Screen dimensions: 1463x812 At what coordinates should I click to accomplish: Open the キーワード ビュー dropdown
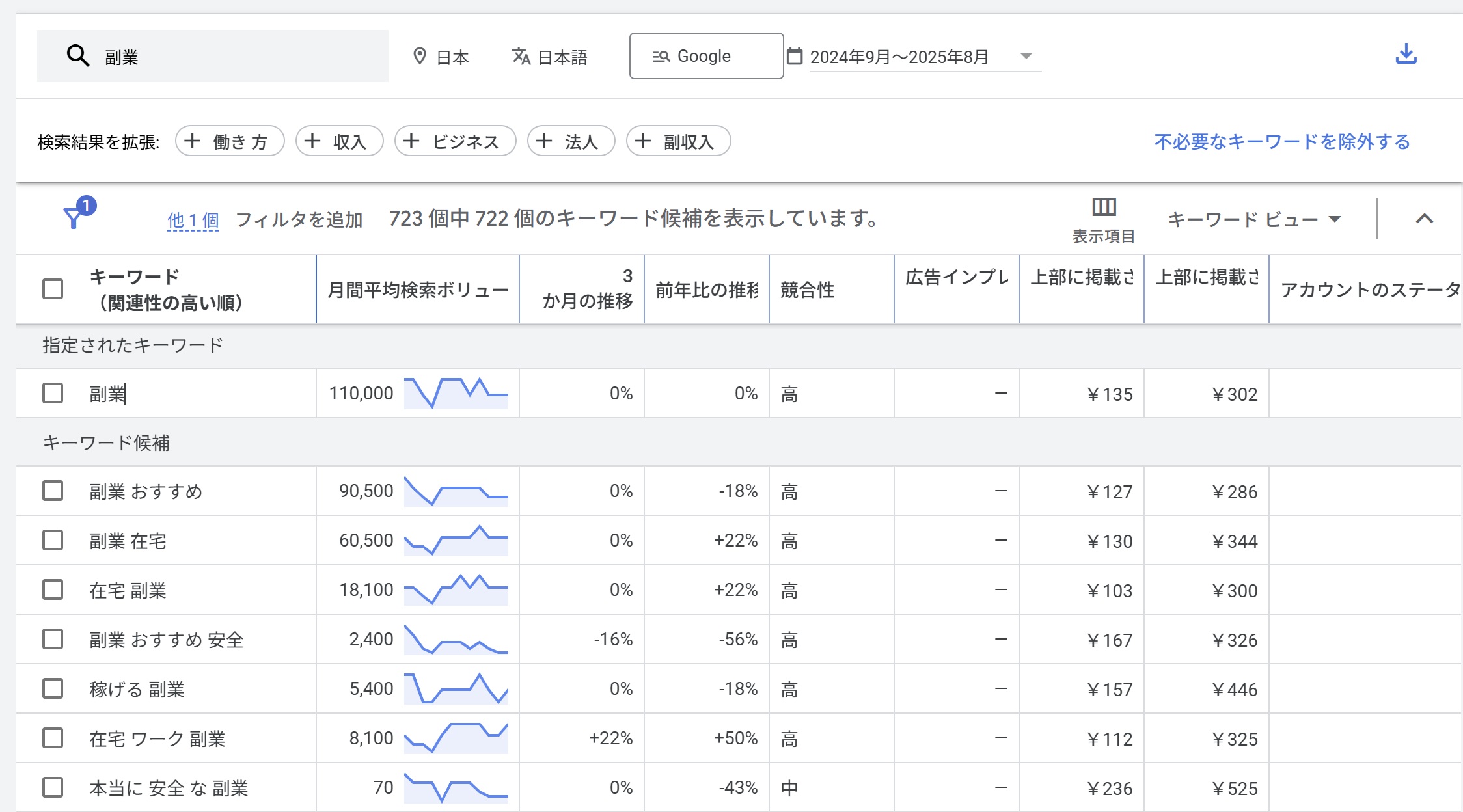click(x=1254, y=219)
